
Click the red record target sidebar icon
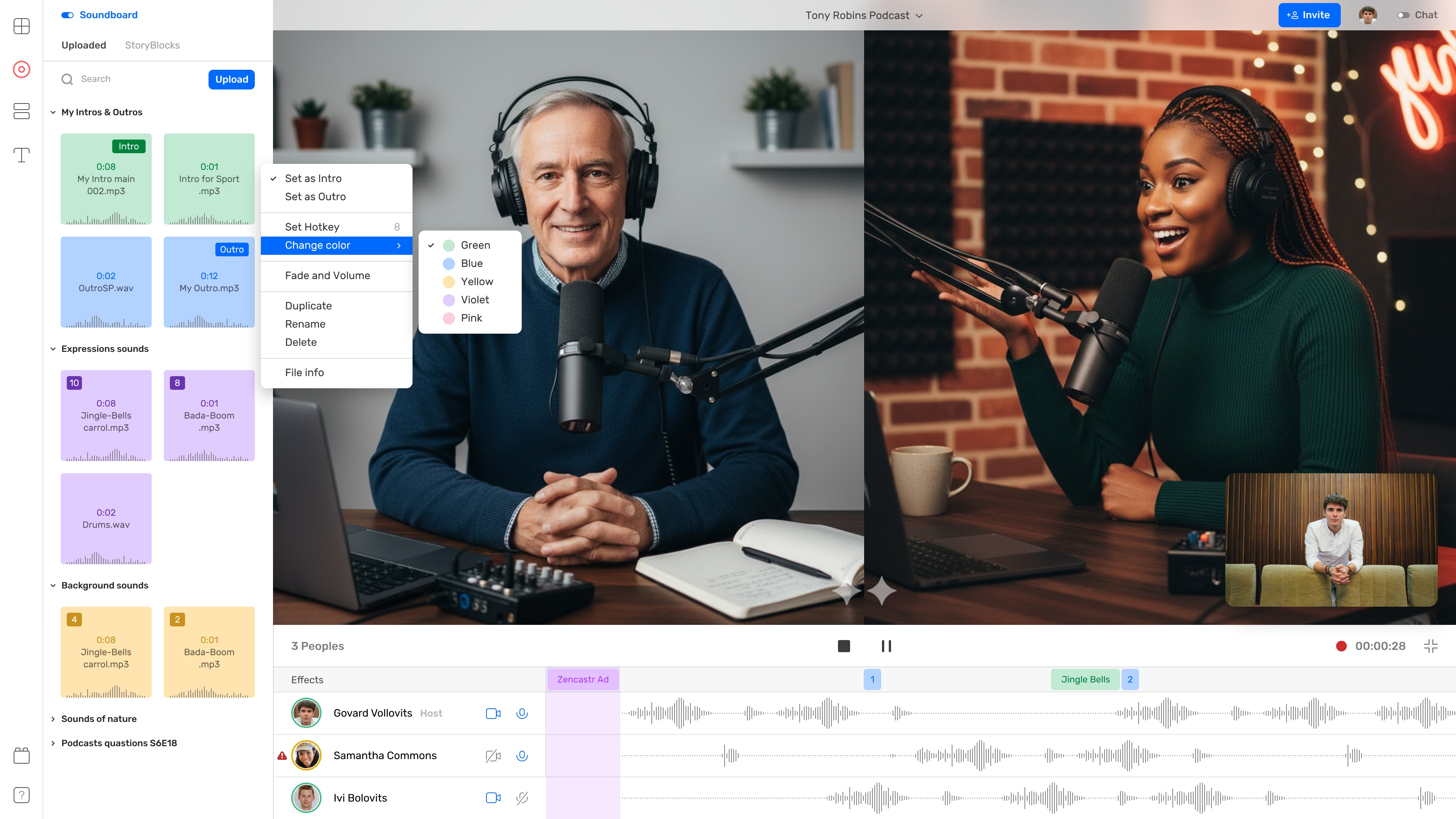pyautogui.click(x=22, y=69)
